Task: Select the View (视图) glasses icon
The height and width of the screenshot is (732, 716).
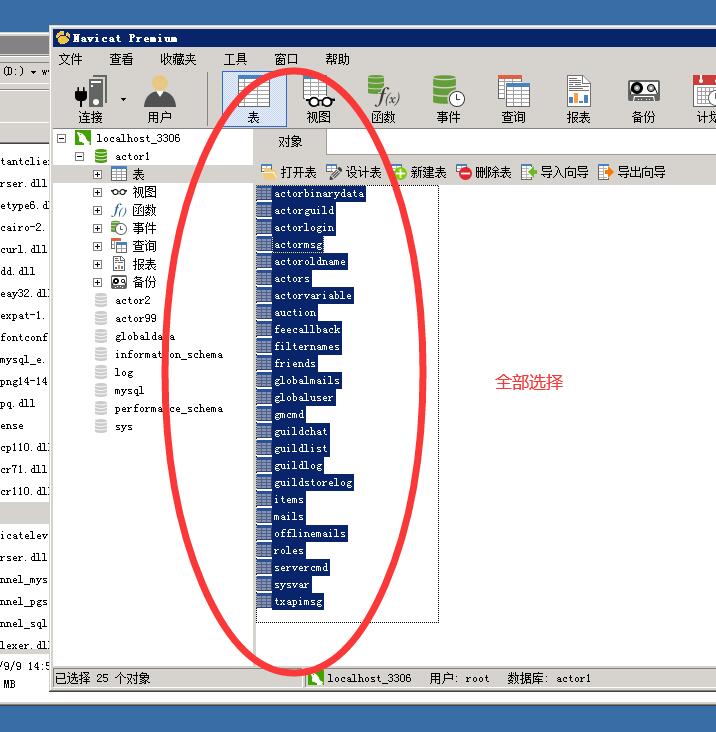Action: [318, 94]
